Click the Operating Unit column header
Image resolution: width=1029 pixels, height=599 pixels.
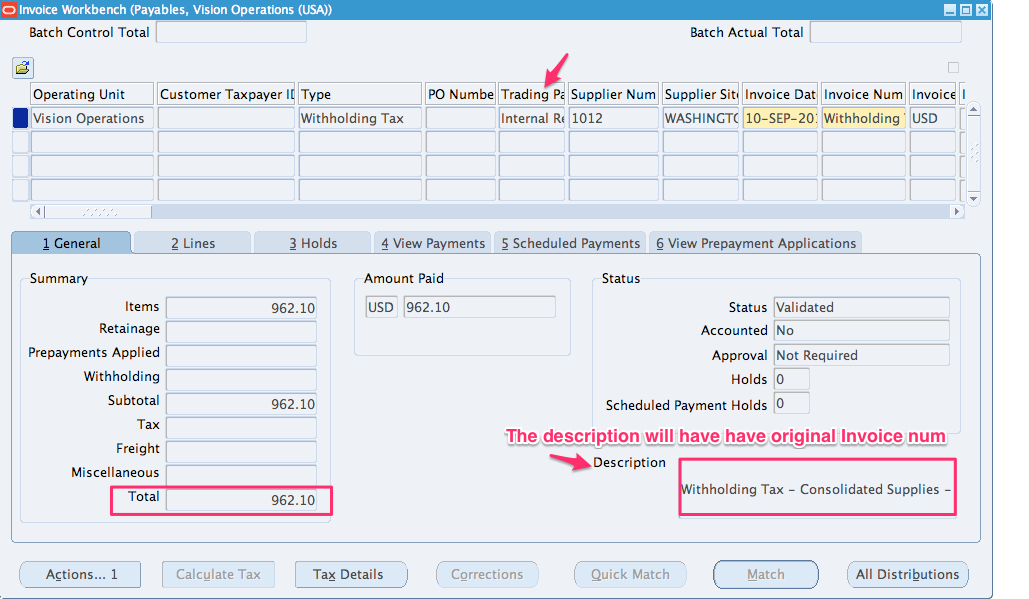tap(92, 94)
